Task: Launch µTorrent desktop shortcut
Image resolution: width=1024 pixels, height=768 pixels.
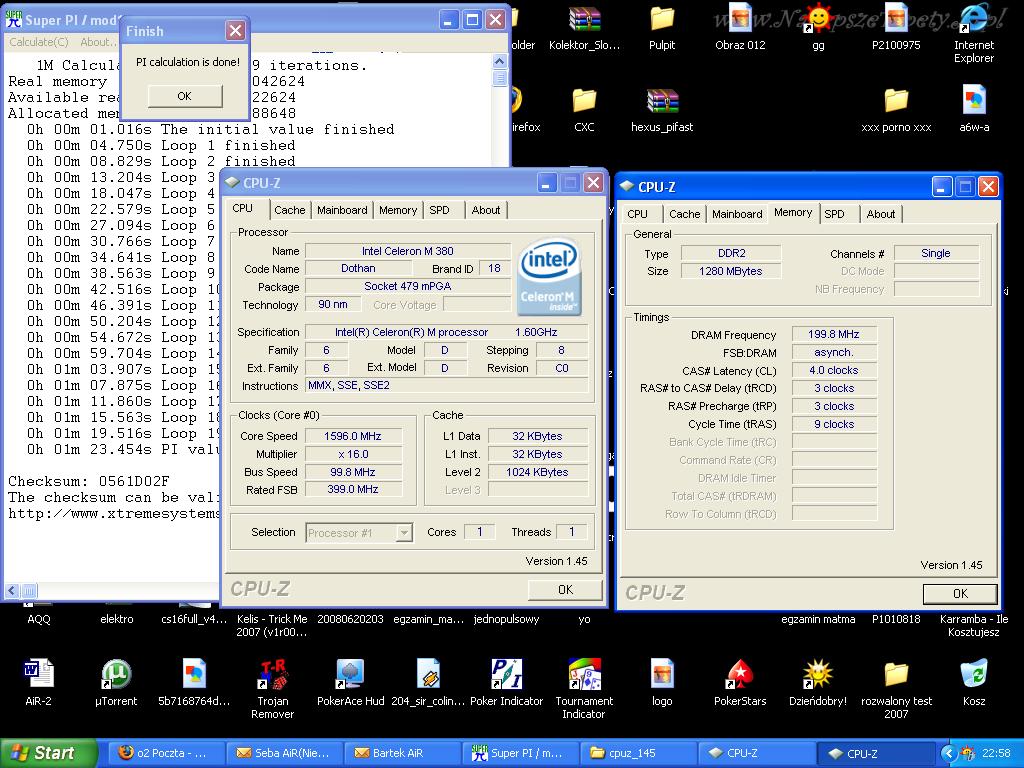Action: pos(116,674)
